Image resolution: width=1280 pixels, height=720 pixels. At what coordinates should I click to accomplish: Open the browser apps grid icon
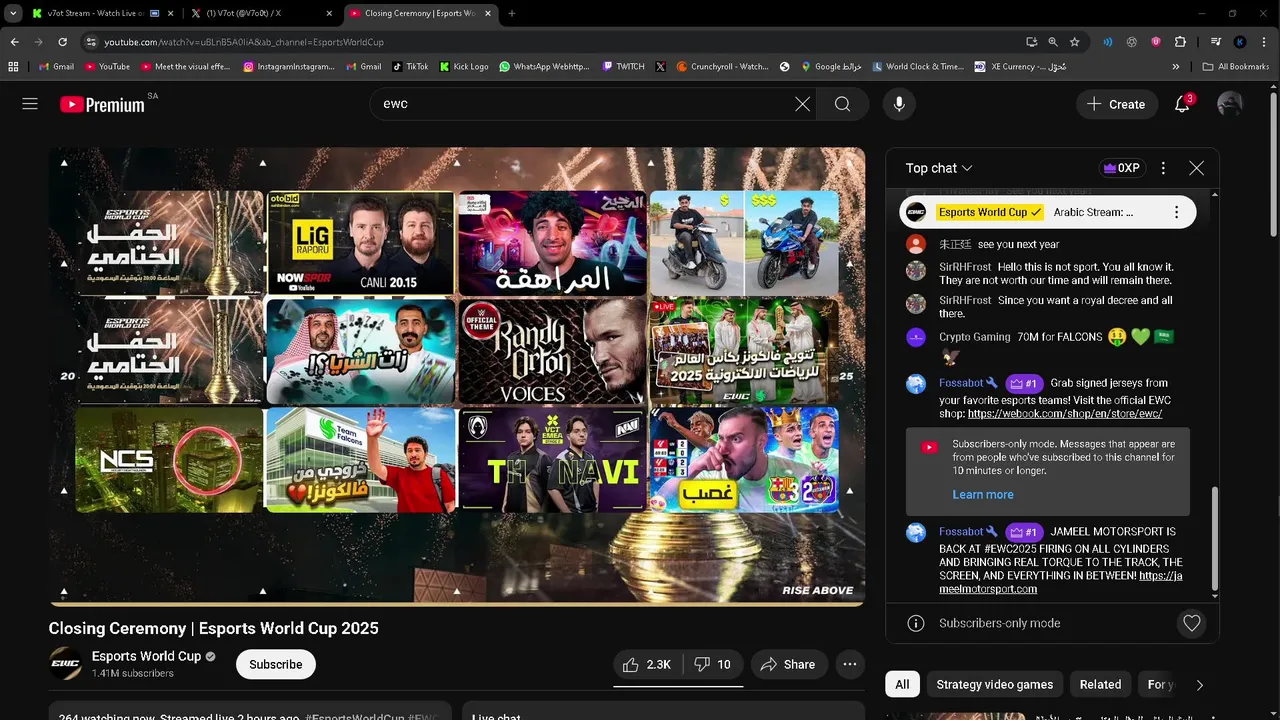(x=13, y=67)
